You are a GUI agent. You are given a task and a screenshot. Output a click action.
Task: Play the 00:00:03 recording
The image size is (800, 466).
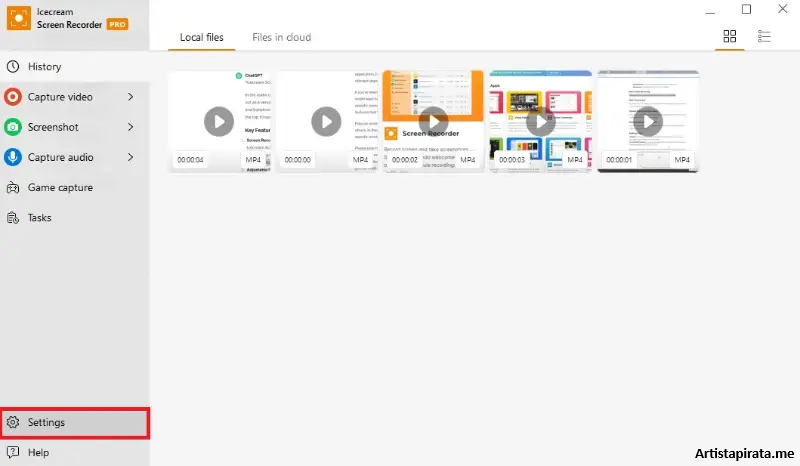point(540,121)
